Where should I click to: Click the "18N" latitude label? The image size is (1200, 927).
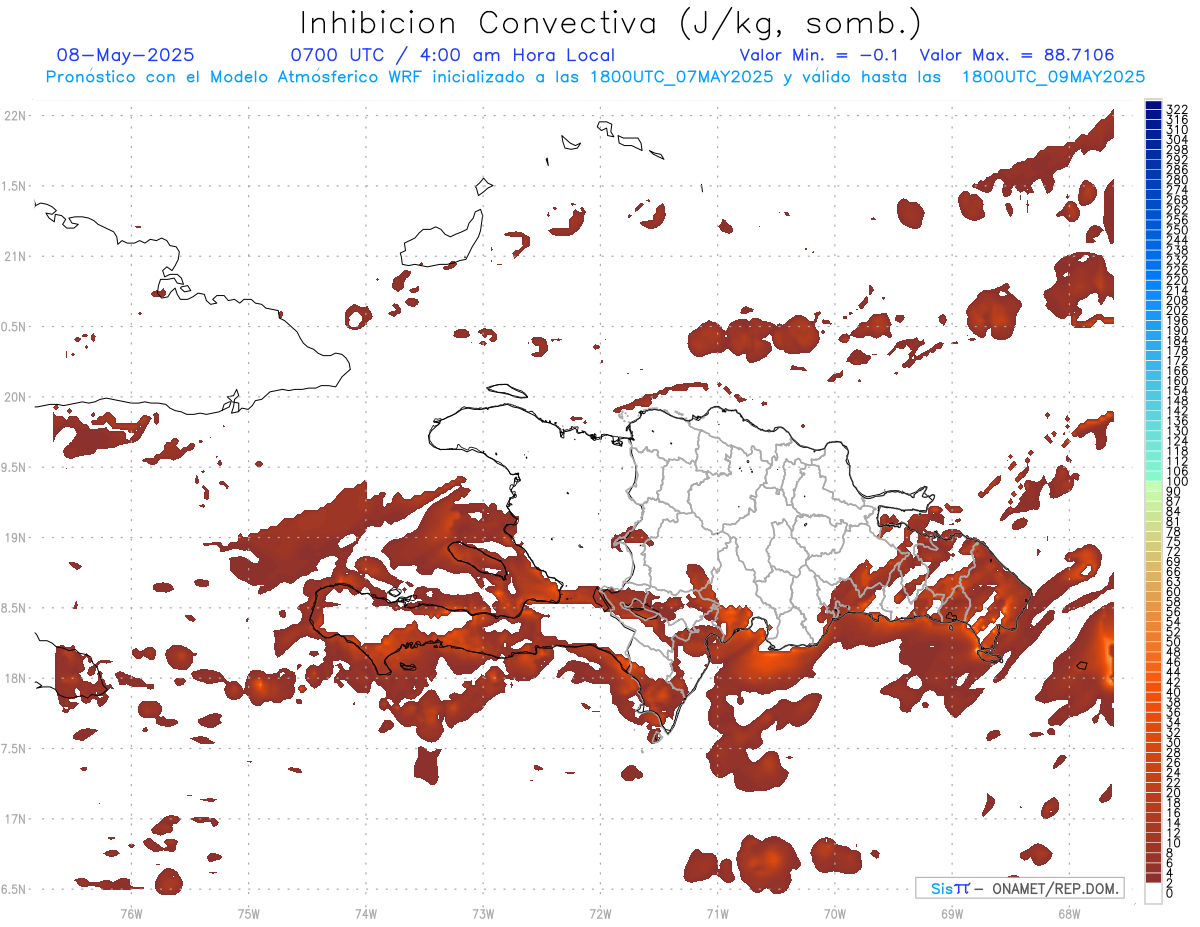point(15,678)
